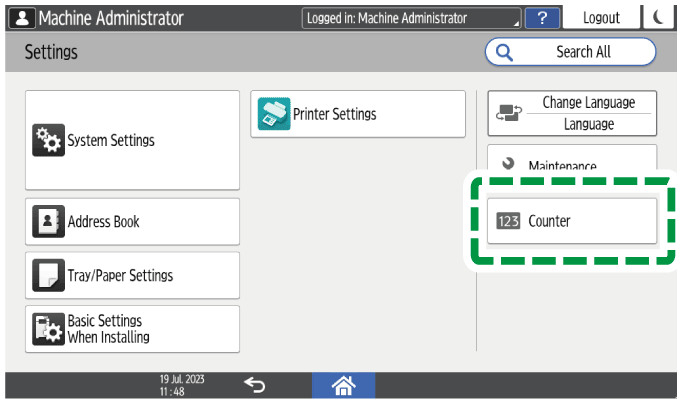Click the magnifying glass search icon
This screenshot has height=404, width=683.
504,52
